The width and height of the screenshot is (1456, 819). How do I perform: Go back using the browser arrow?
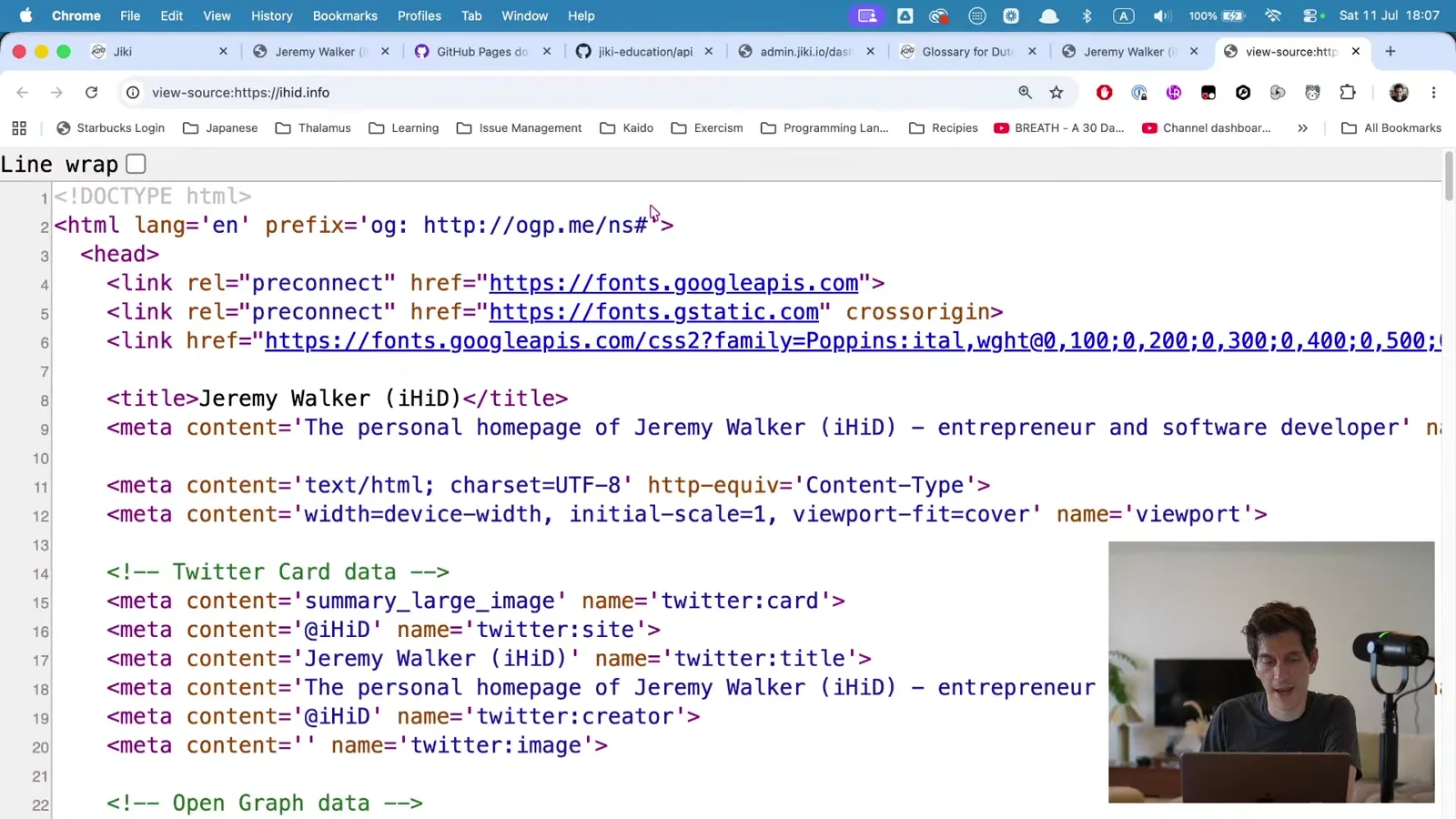click(23, 93)
